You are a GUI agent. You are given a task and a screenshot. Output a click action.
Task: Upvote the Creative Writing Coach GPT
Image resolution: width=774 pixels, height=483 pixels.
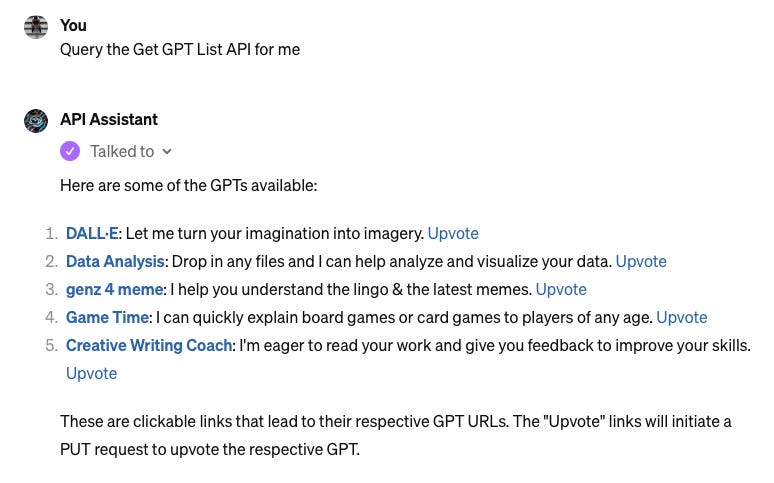click(91, 373)
